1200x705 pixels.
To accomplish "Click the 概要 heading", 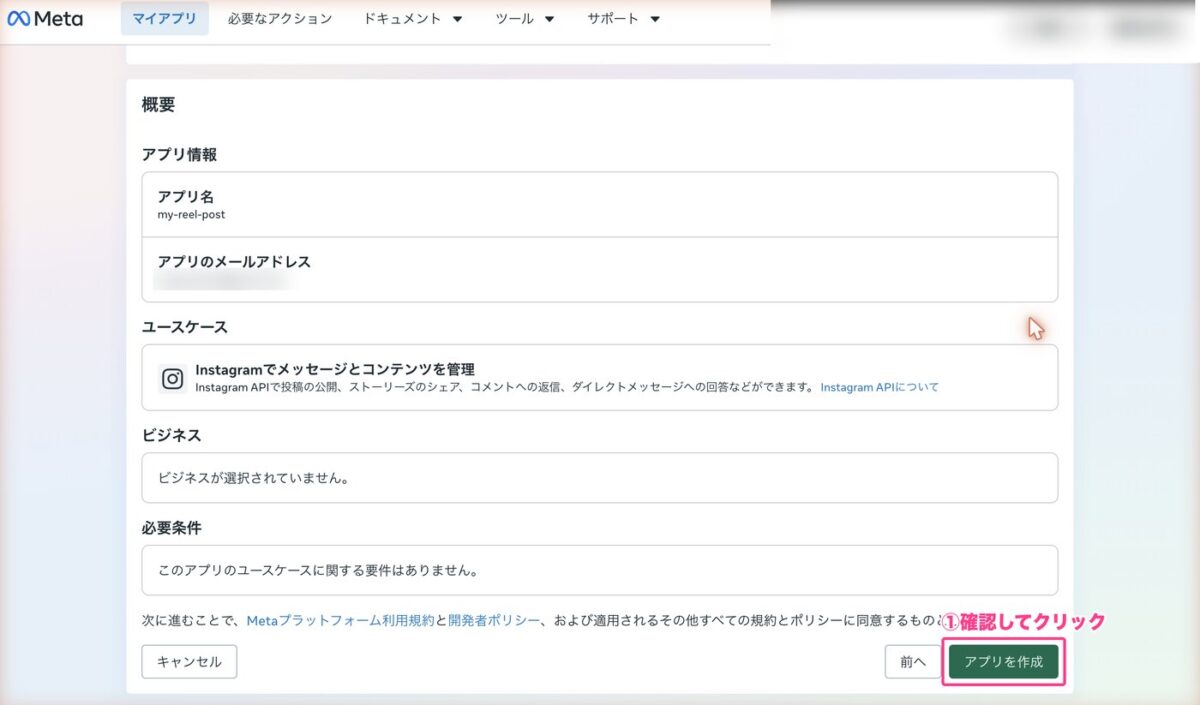I will [158, 104].
